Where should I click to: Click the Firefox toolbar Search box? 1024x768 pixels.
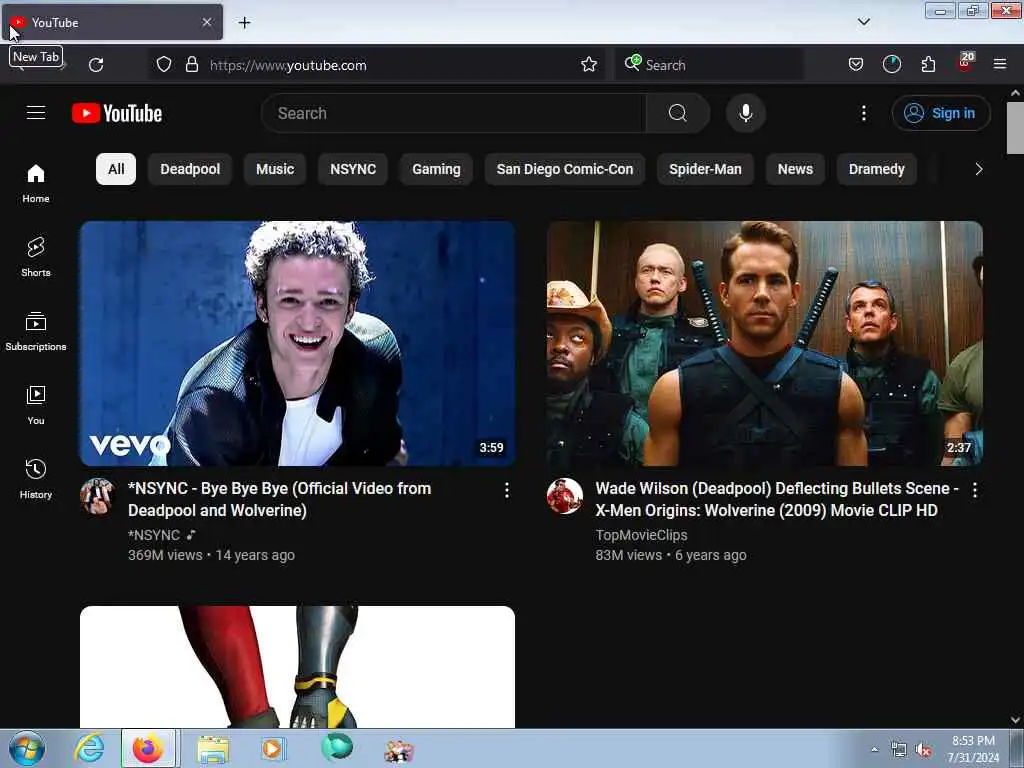pyautogui.click(x=709, y=65)
